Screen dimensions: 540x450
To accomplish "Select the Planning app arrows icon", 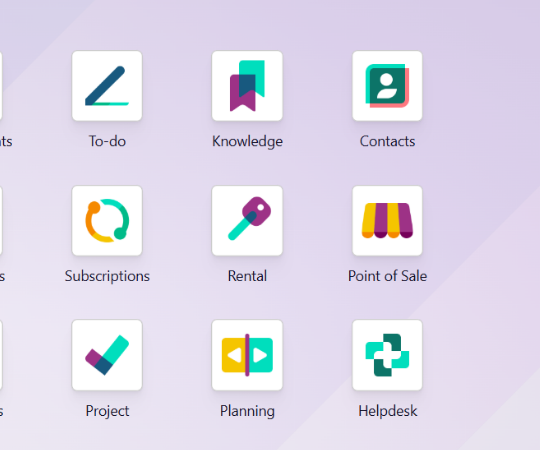I will pos(247,355).
